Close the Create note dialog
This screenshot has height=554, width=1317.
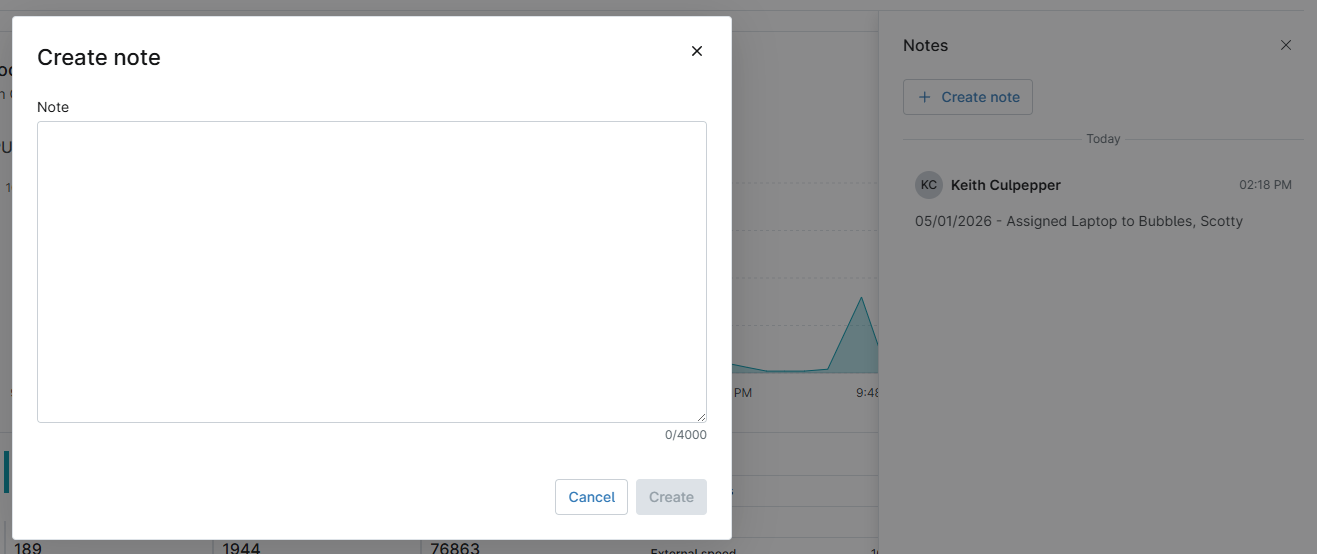697,51
